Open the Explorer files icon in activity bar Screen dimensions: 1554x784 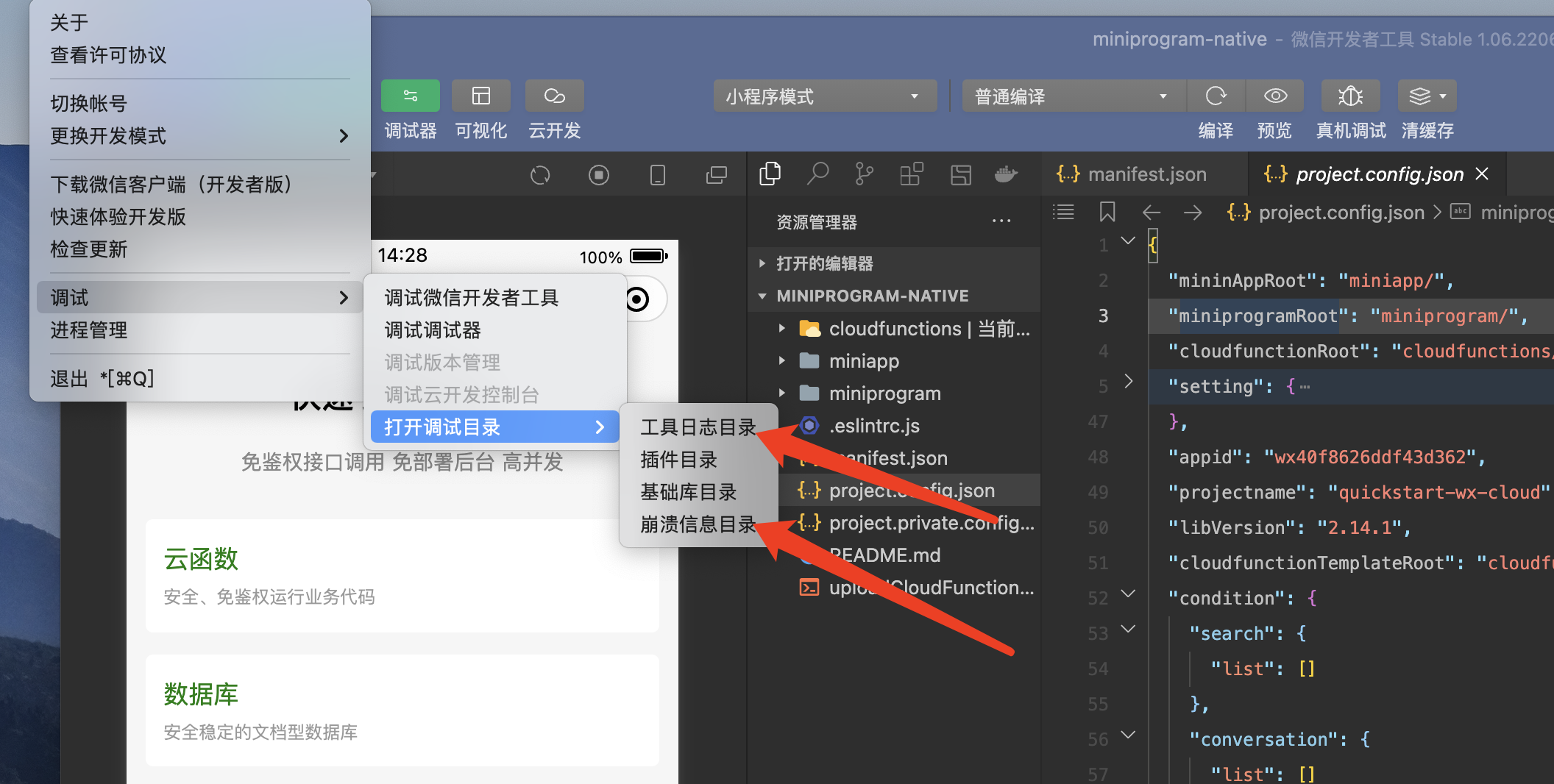pos(770,174)
